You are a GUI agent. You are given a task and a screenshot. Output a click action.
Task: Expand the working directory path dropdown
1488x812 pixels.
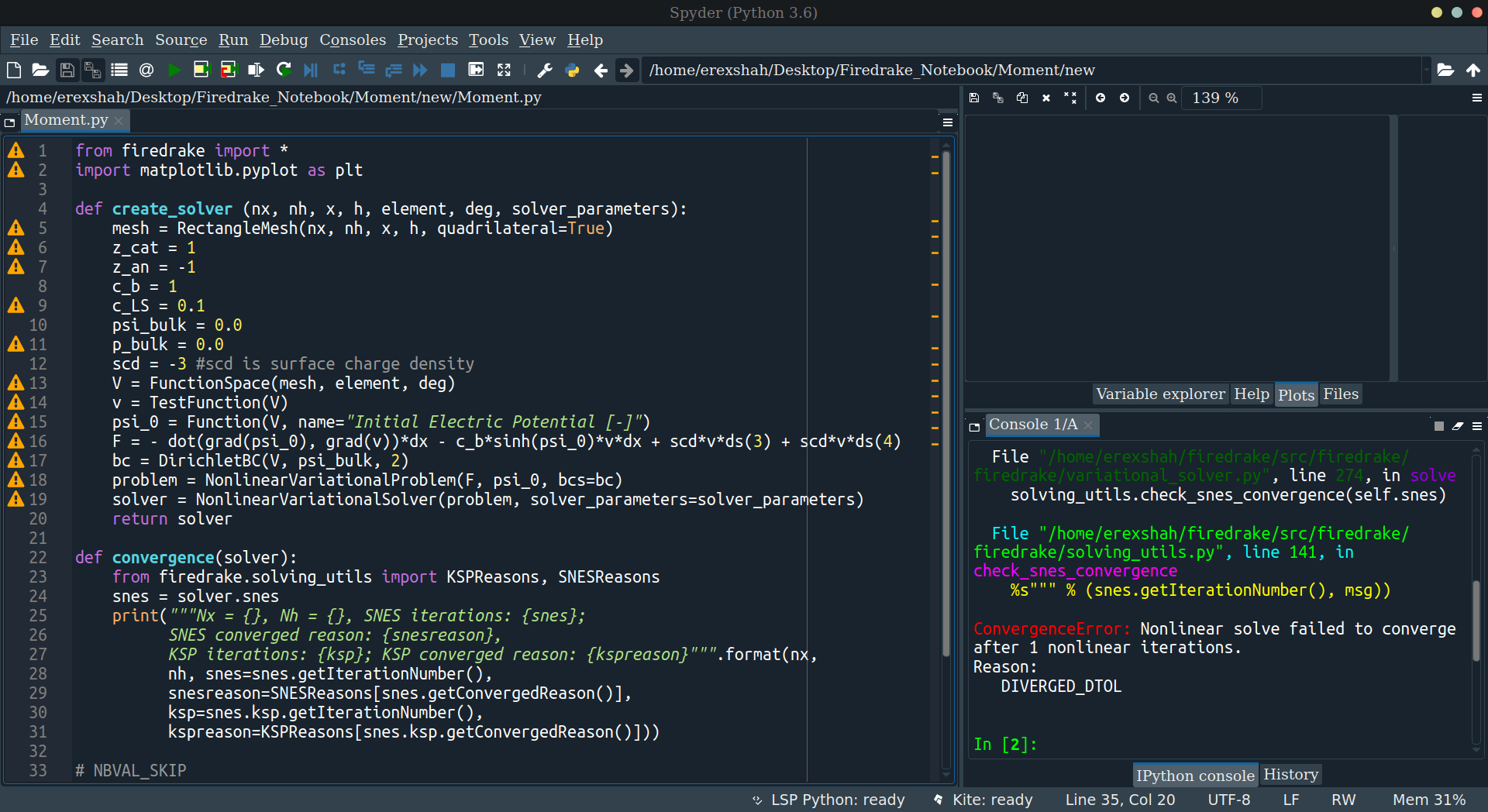pyautogui.click(x=1425, y=71)
